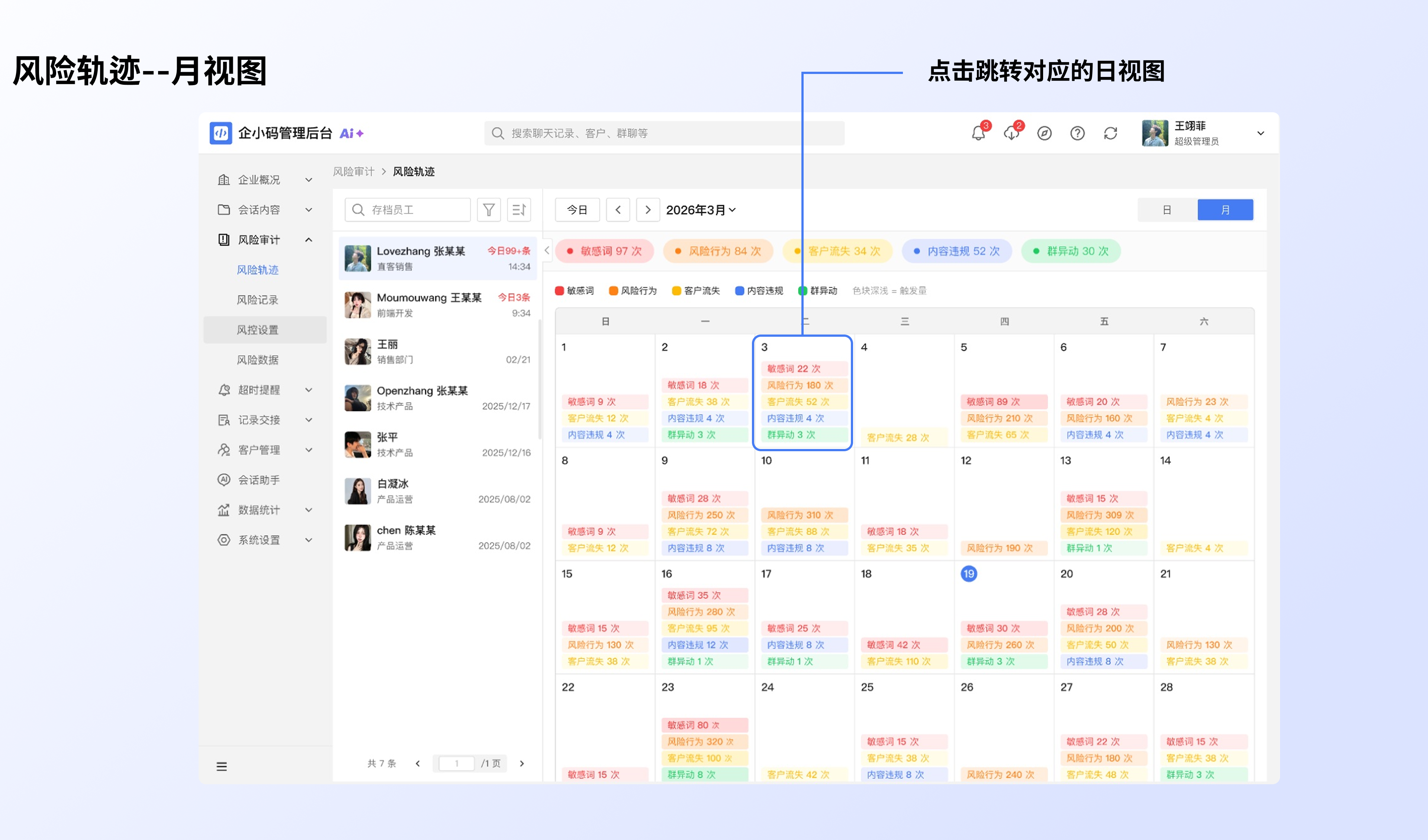Click the global chat search field
The image size is (1428, 840).
pyautogui.click(x=664, y=133)
